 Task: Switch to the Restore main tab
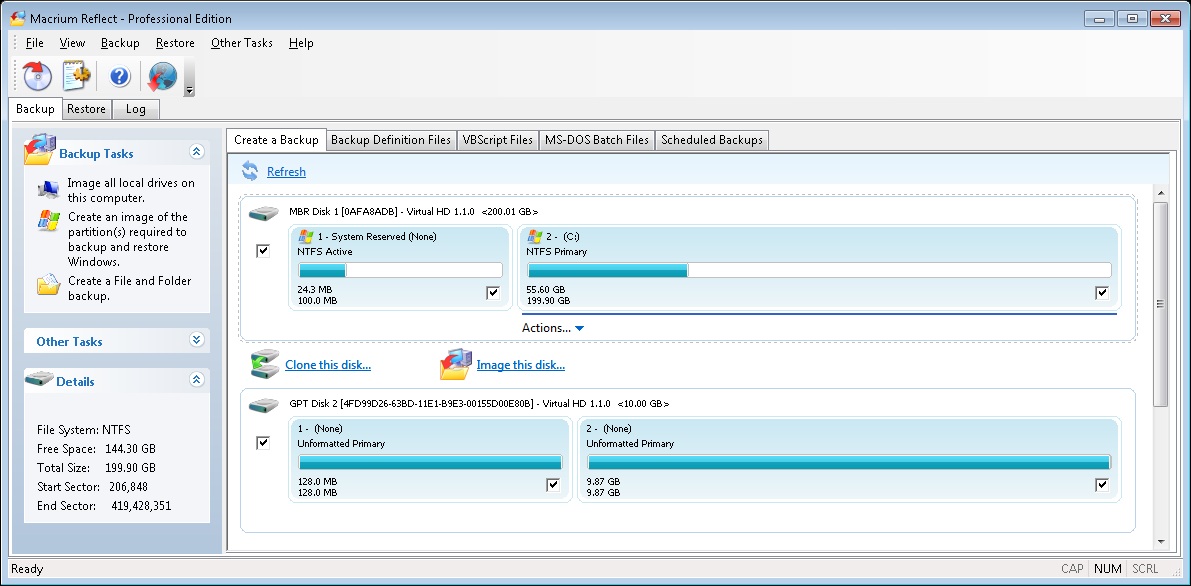coord(87,109)
